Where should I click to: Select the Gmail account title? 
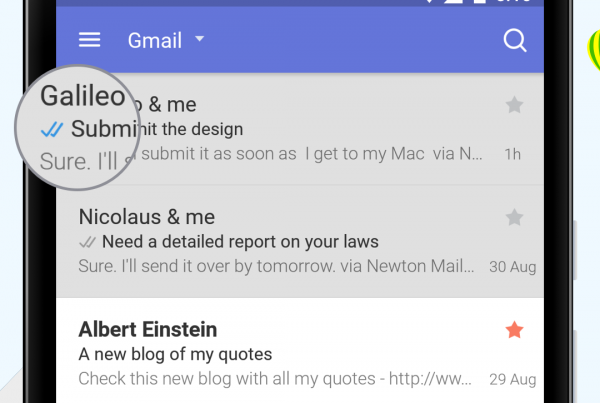tap(155, 40)
